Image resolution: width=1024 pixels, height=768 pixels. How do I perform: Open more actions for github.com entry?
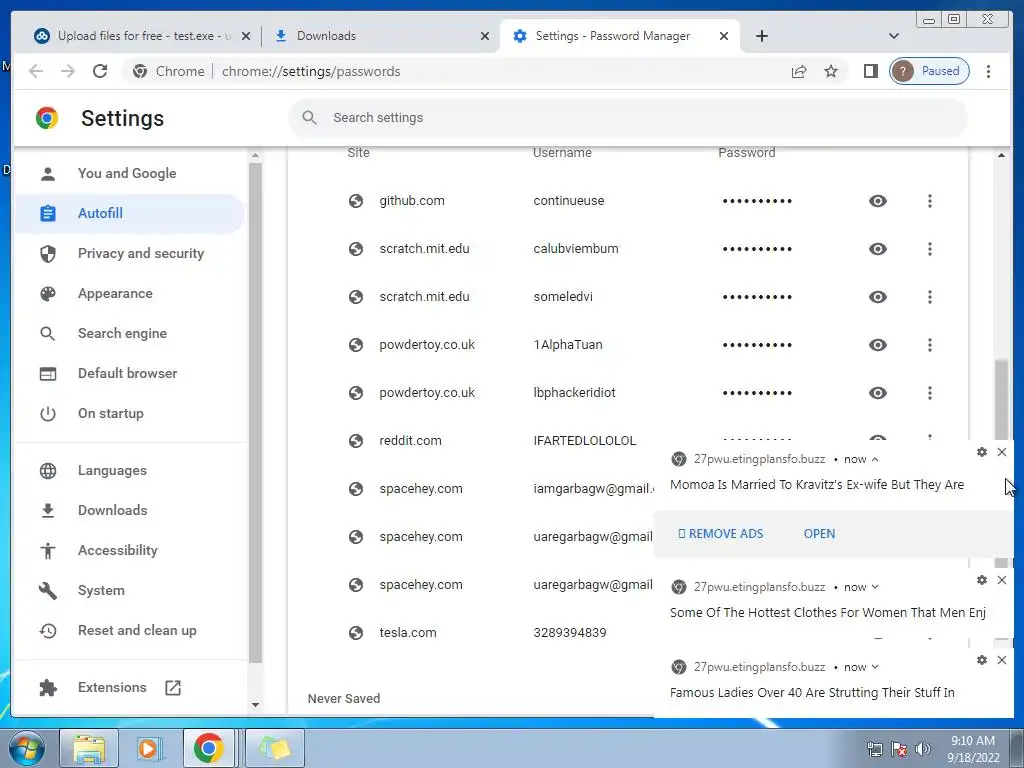tap(929, 201)
